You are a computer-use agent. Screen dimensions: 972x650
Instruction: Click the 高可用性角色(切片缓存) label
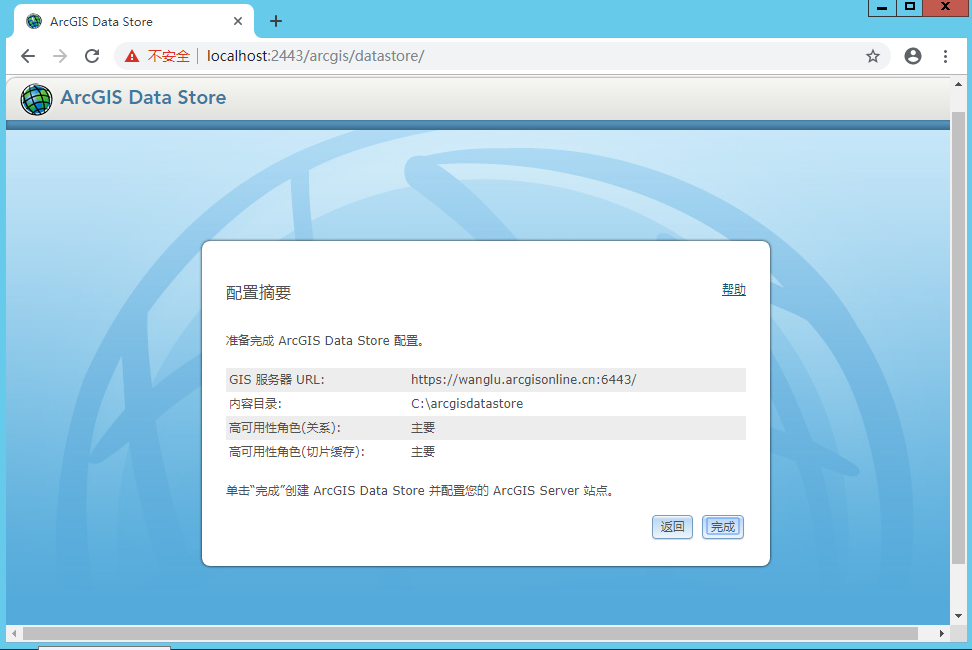[297, 452]
